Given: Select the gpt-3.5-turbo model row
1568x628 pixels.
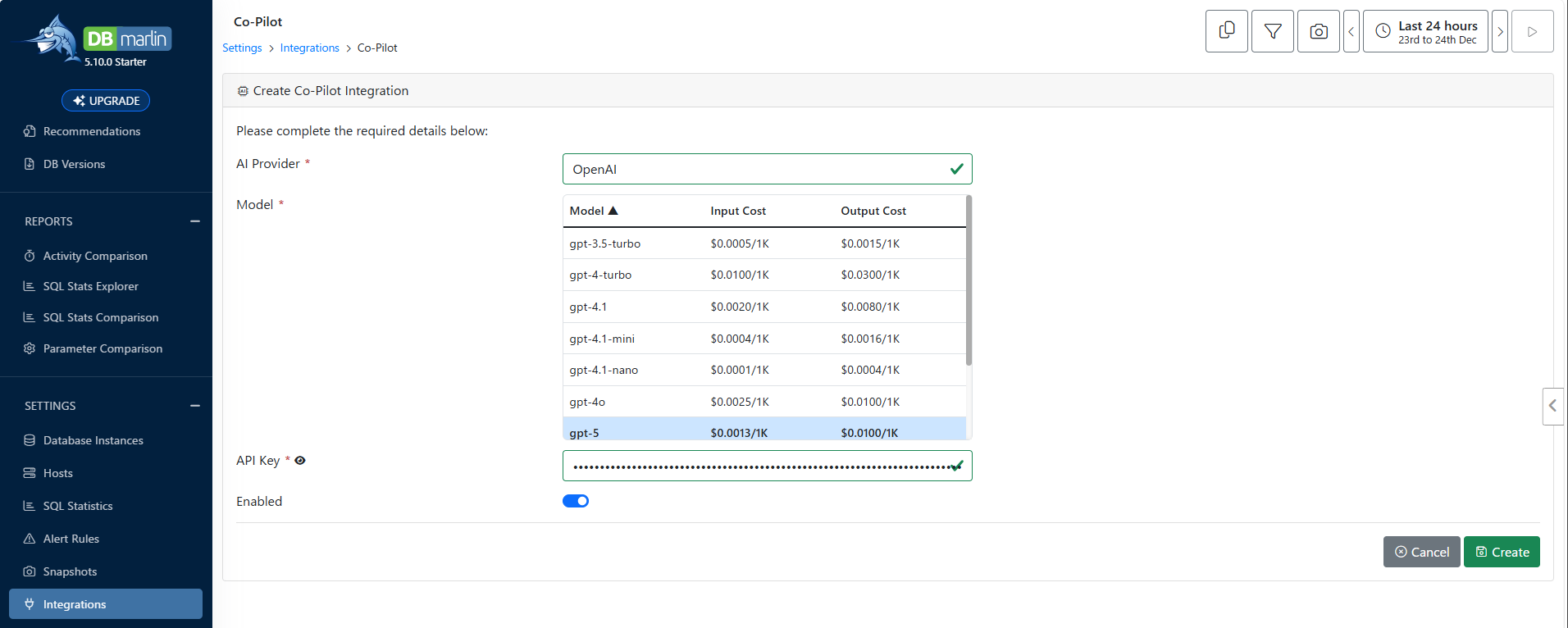Looking at the screenshot, I should click(x=764, y=243).
